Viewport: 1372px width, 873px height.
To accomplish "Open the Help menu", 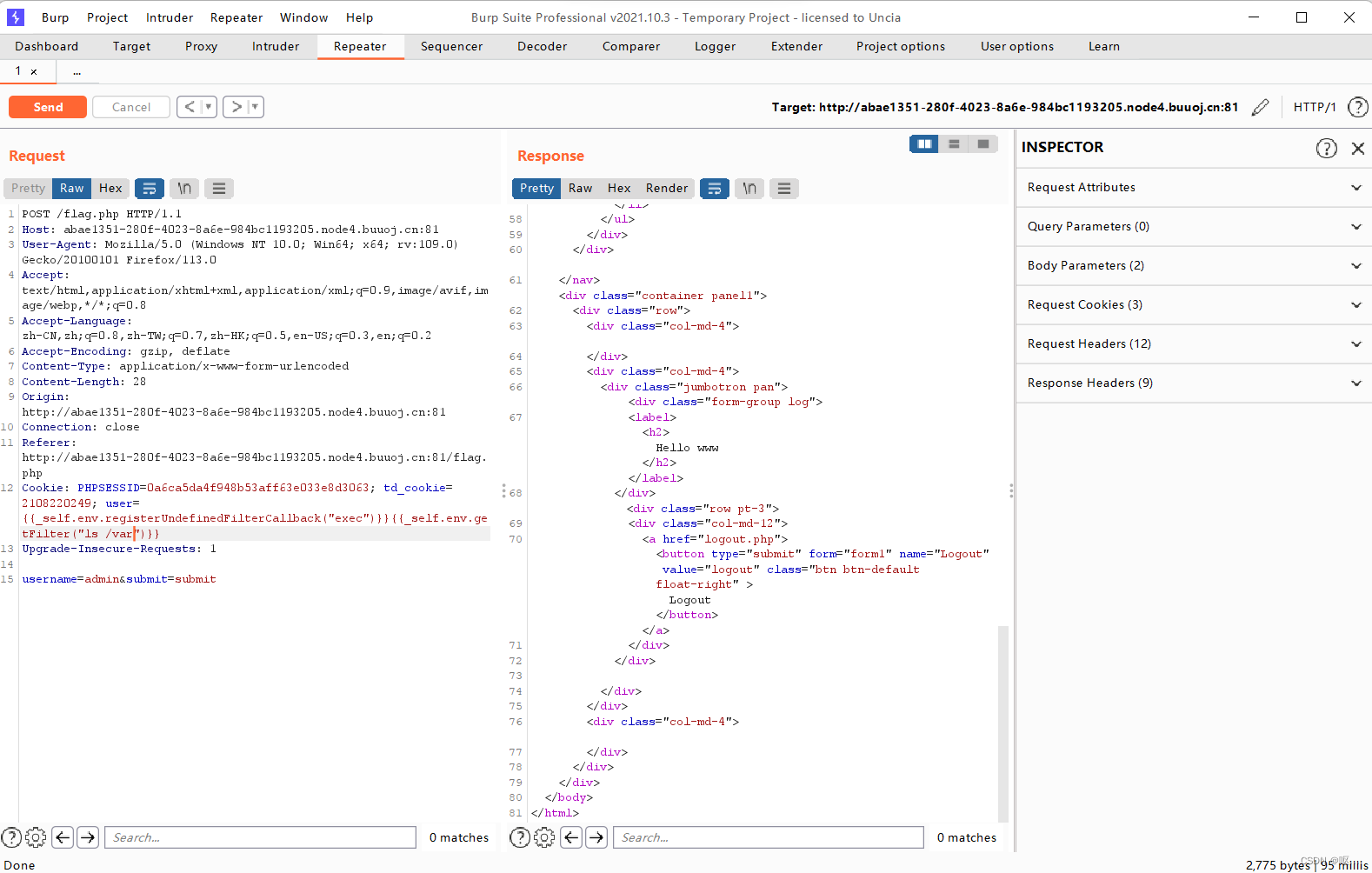I will (x=359, y=17).
